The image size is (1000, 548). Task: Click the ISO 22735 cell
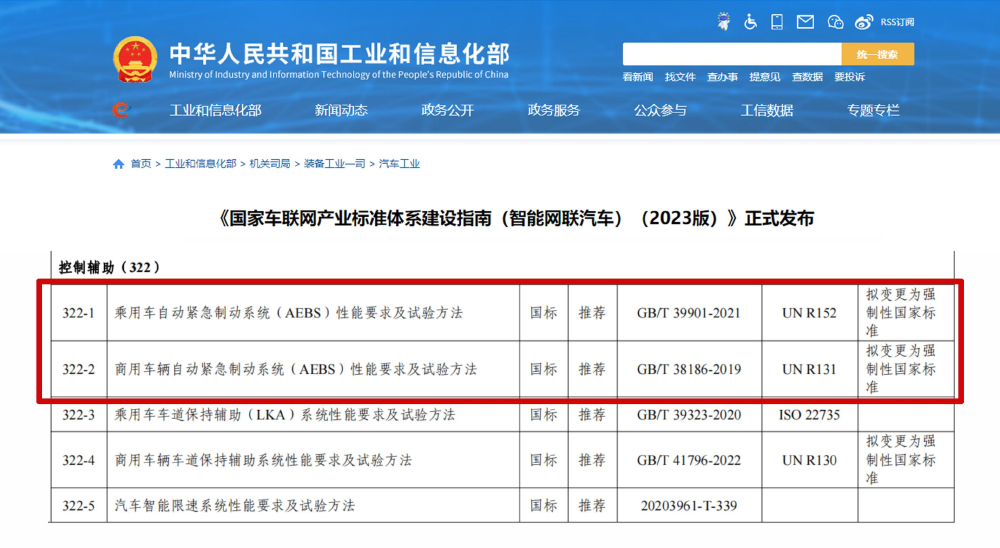809,415
